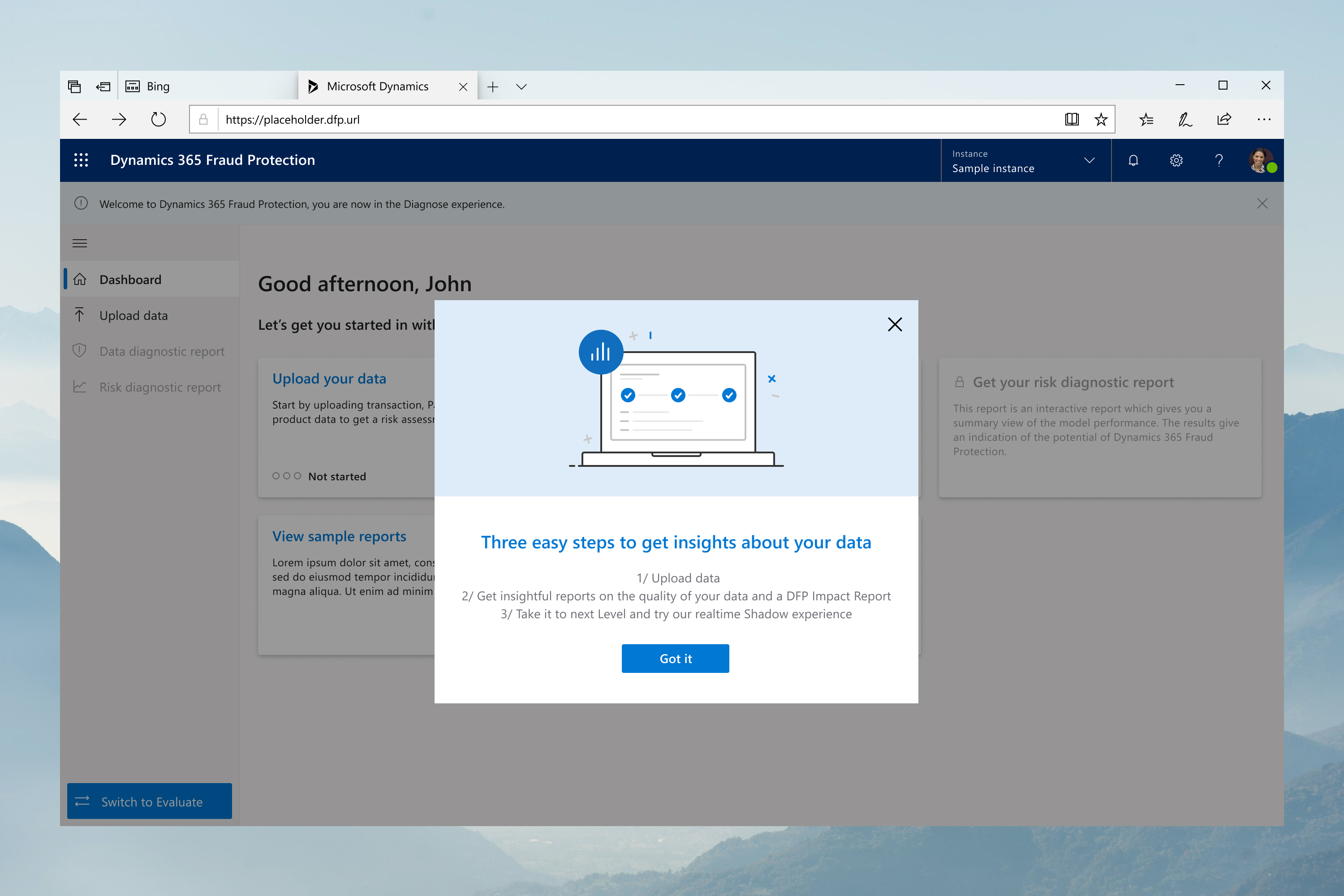Screen dimensions: 1344x896
Task: Click Switch to Evaluate button
Action: coord(150,801)
